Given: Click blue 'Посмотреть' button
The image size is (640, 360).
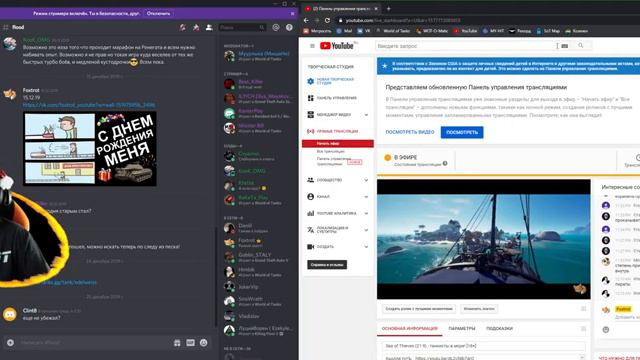Looking at the screenshot, I should pos(462,132).
